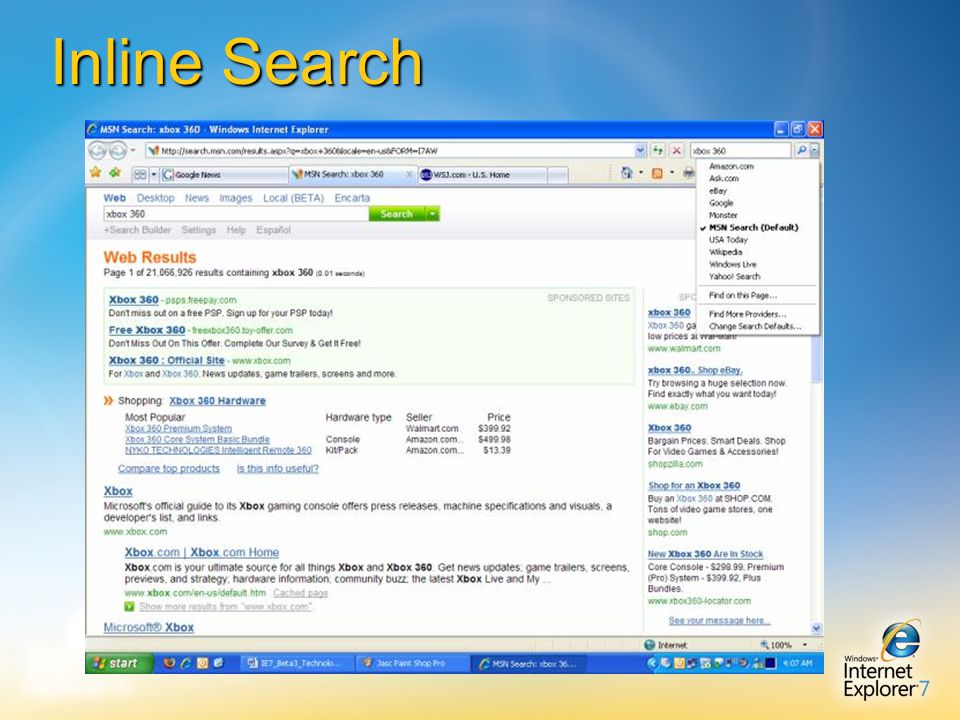
Task: Switch to WSJ.com - U.S. Home tab
Action: [482, 174]
